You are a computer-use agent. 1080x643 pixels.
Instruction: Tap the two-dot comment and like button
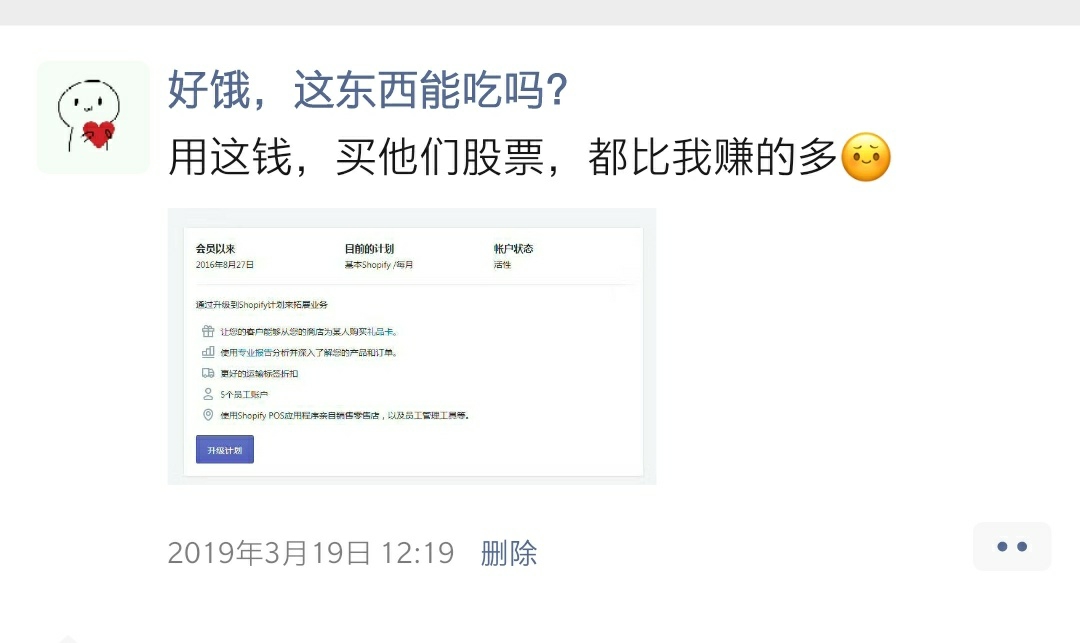(1012, 547)
